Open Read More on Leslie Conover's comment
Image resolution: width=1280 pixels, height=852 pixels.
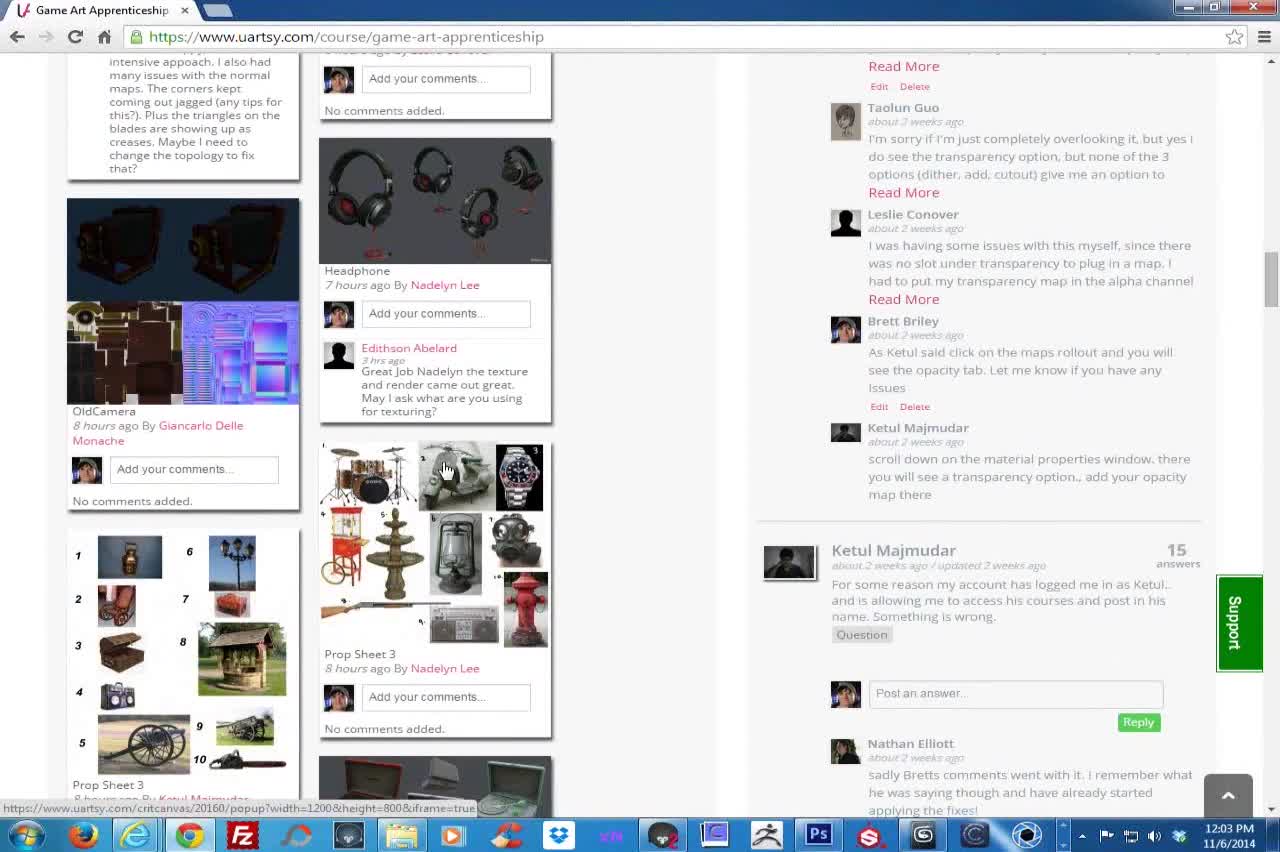tap(903, 299)
